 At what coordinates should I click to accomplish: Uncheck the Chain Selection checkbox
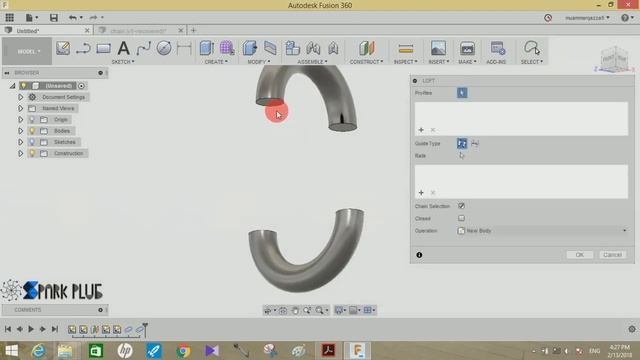461,206
